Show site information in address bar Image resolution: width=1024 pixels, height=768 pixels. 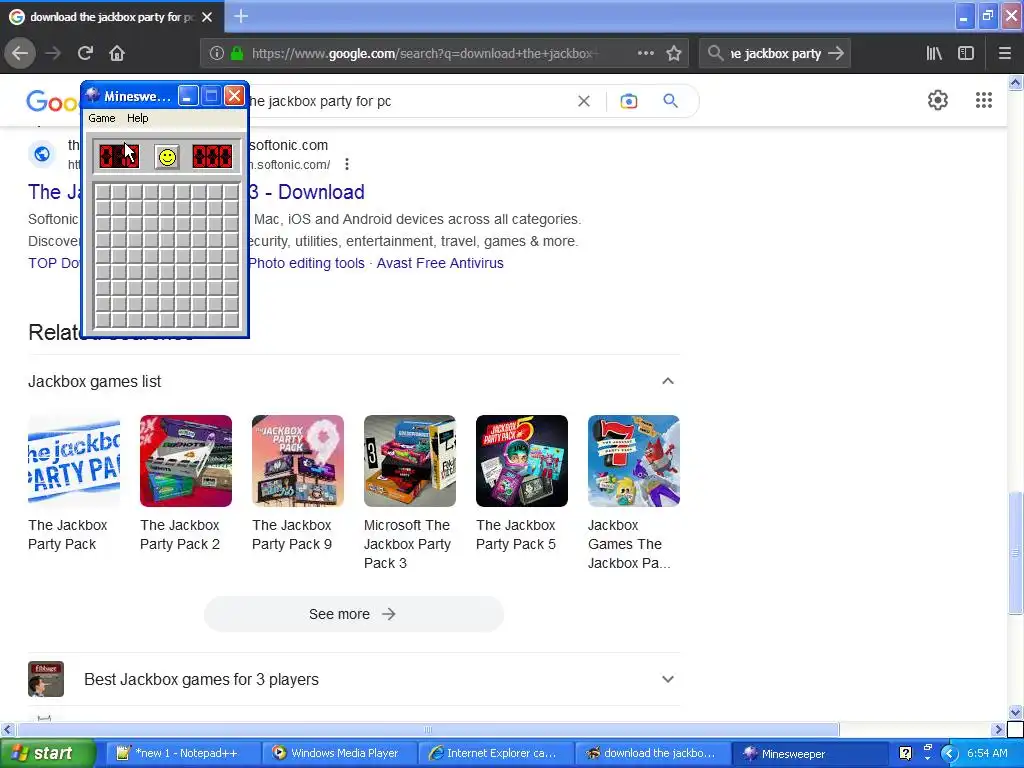coord(217,54)
